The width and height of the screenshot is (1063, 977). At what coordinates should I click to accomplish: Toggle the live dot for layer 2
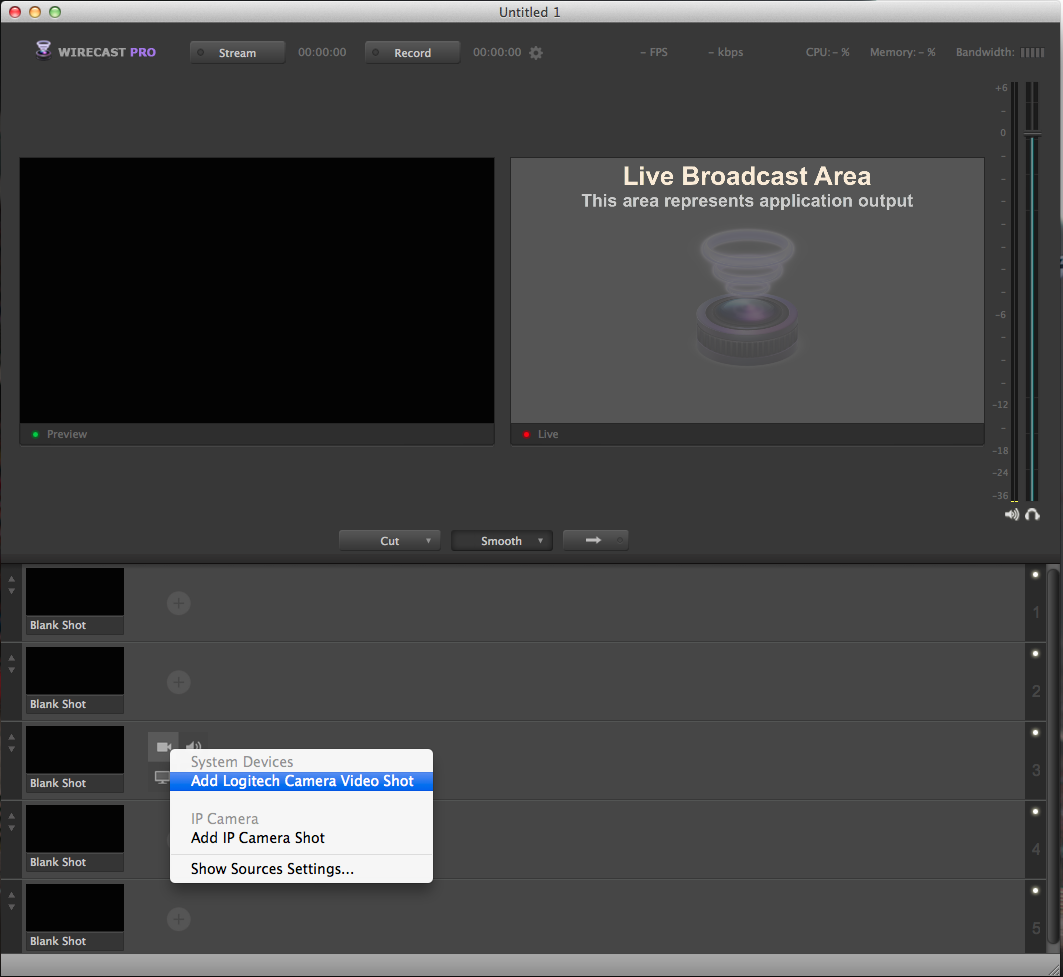pyautogui.click(x=1035, y=653)
